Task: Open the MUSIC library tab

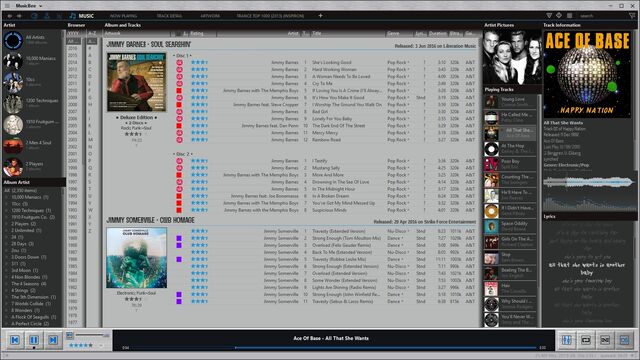Action: (82, 16)
